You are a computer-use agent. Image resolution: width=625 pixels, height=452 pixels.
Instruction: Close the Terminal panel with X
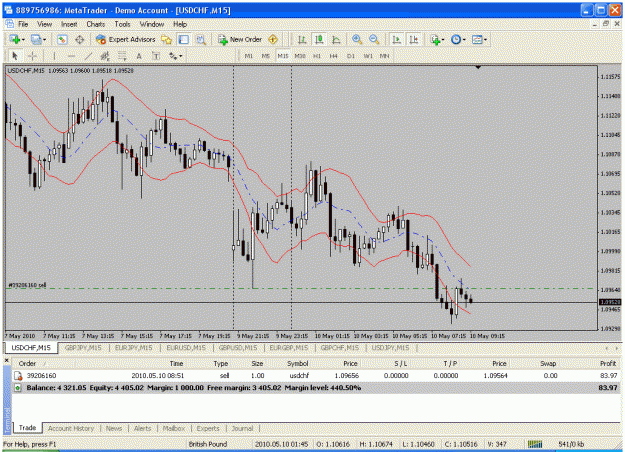6,361
